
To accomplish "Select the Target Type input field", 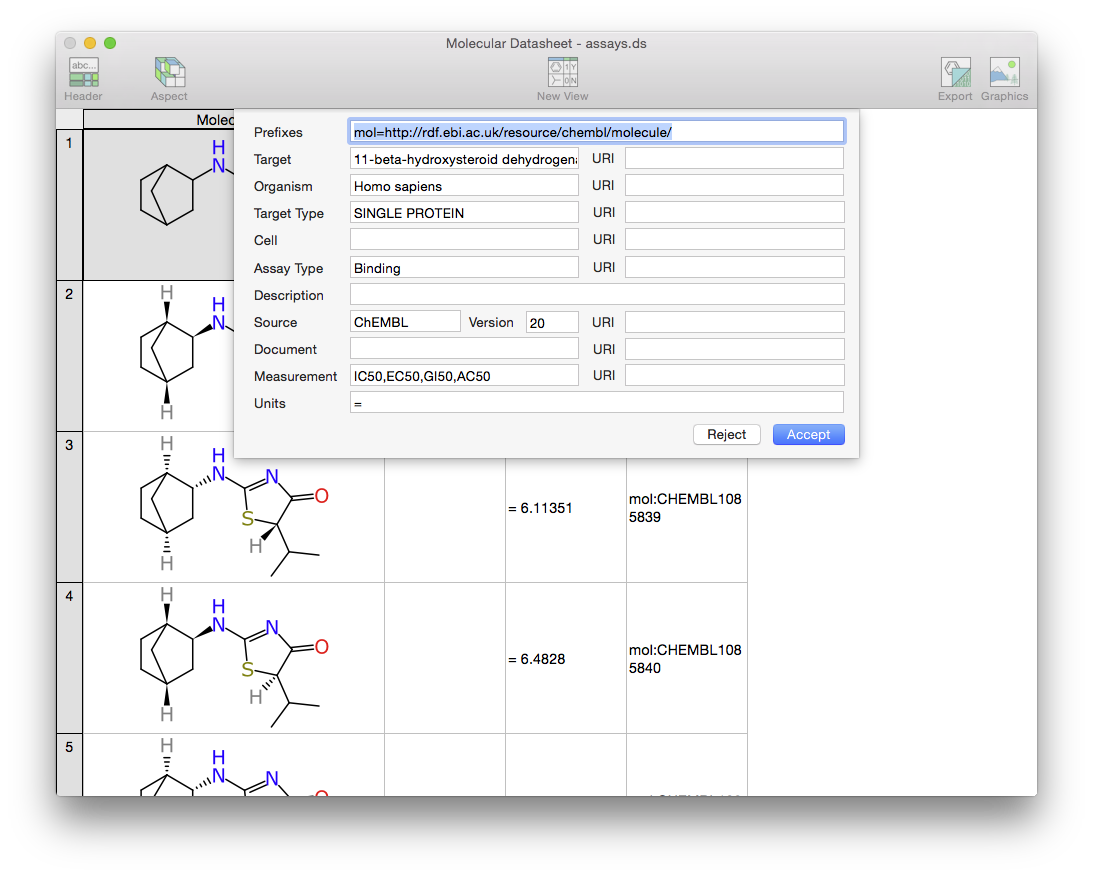I will 464,213.
